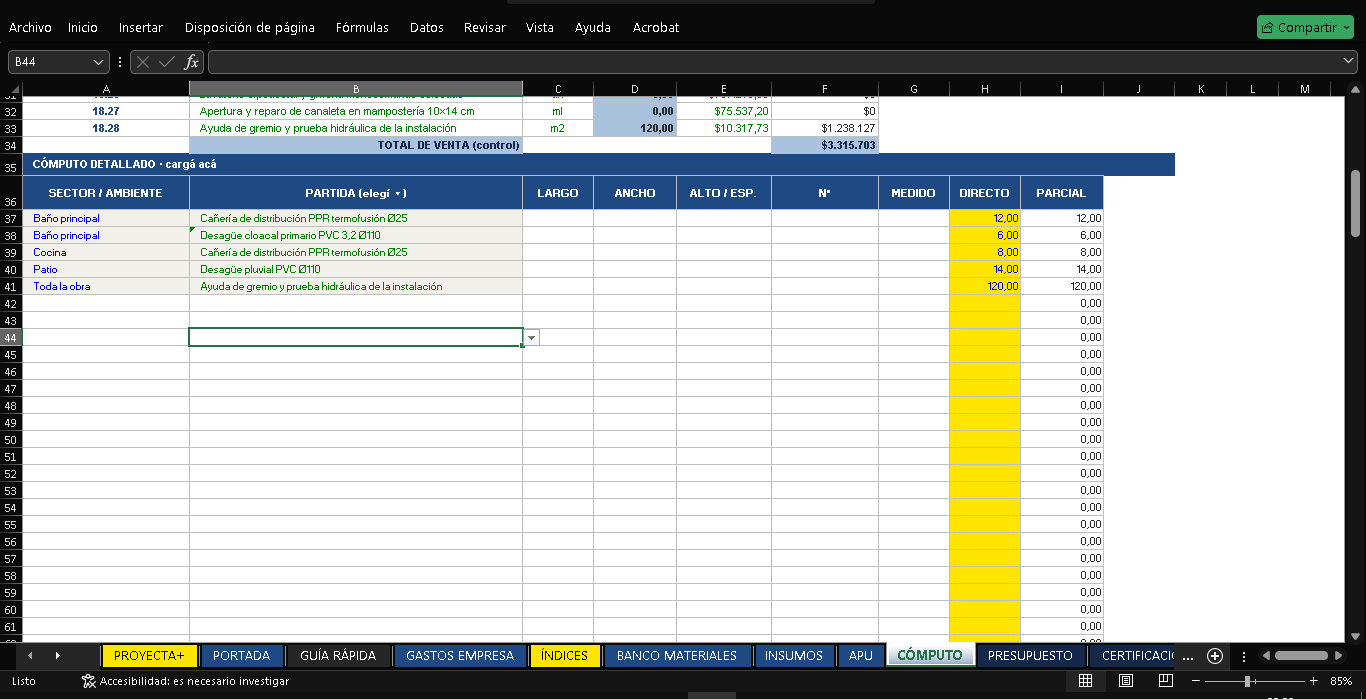Open the cell B44 validation dropdown arrow
The image size is (1366, 699).
[532, 338]
